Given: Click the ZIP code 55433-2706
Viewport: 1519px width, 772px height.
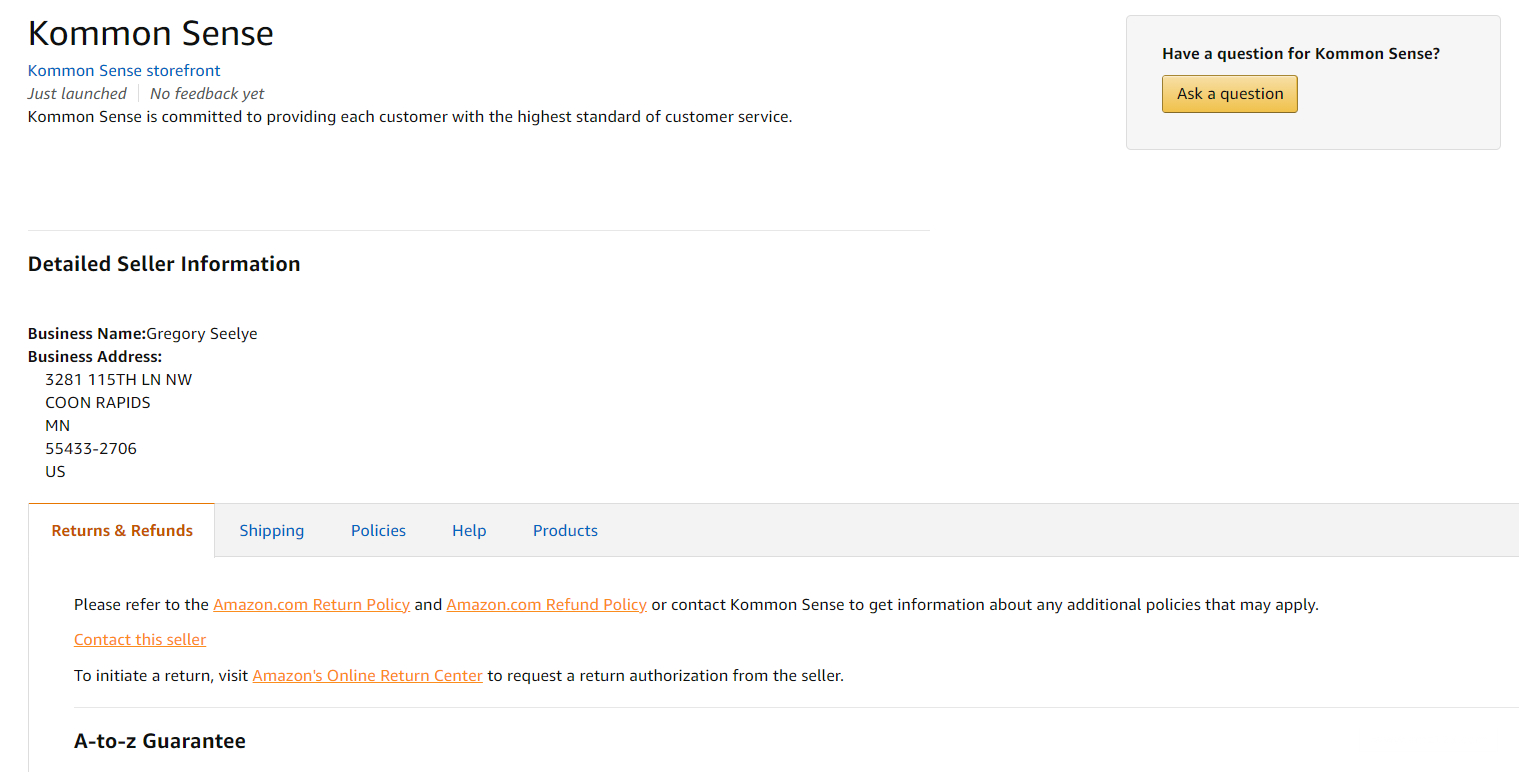Looking at the screenshot, I should [91, 449].
